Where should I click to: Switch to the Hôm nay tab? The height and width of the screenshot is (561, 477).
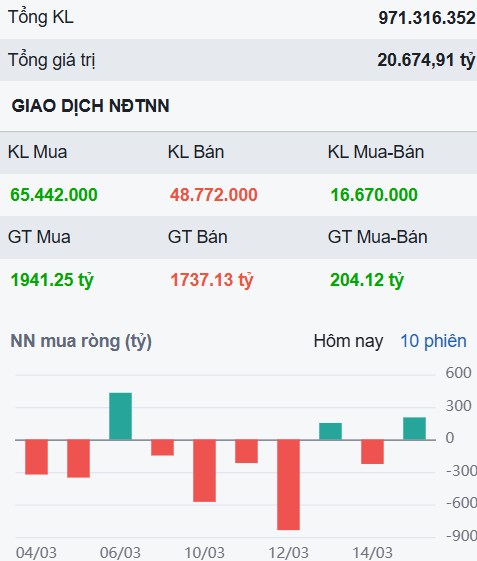tap(348, 341)
